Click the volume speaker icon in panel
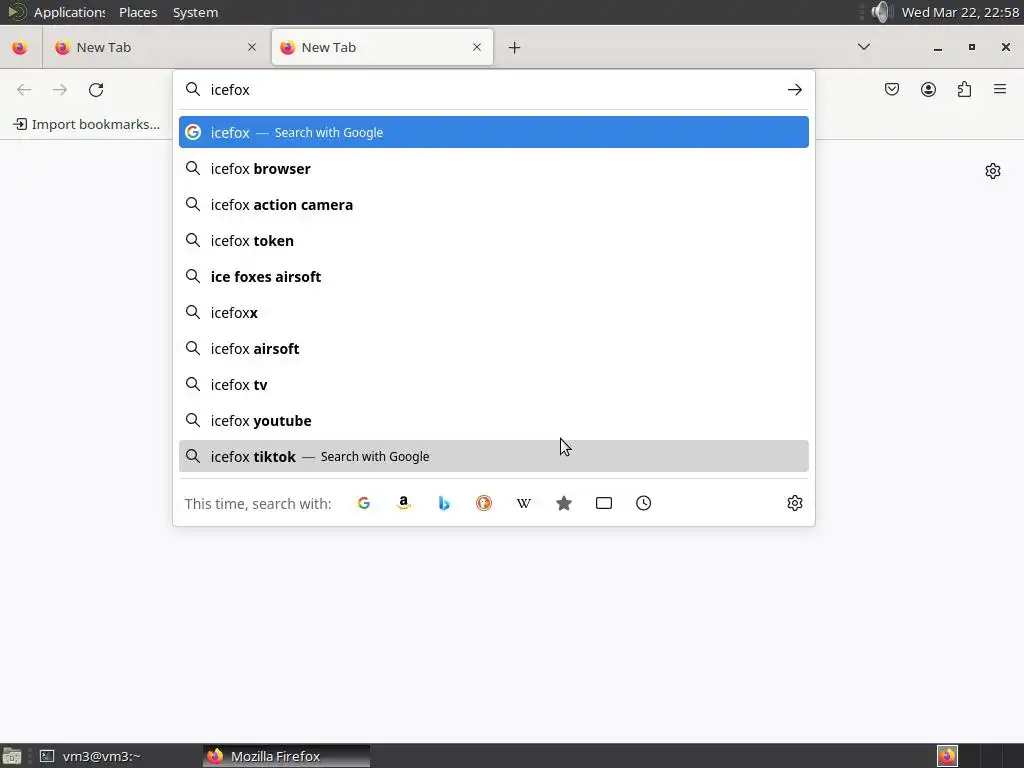Screen dimensions: 1024x768 coord(882,12)
